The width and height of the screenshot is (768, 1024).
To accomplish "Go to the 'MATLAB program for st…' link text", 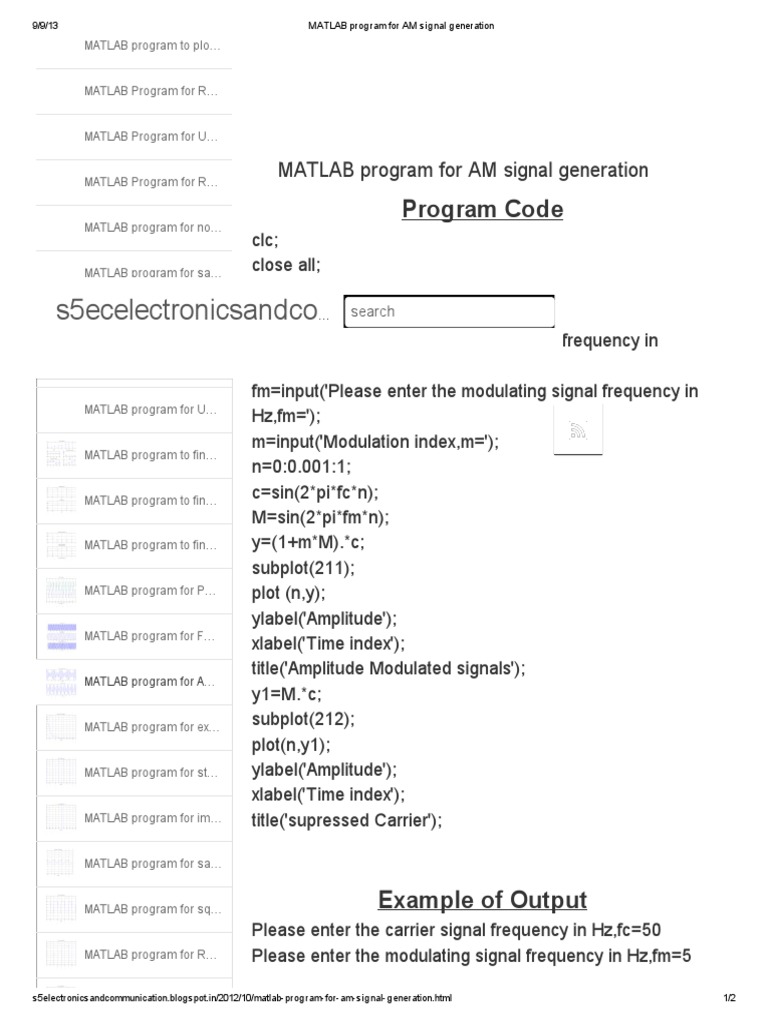I will [x=150, y=772].
